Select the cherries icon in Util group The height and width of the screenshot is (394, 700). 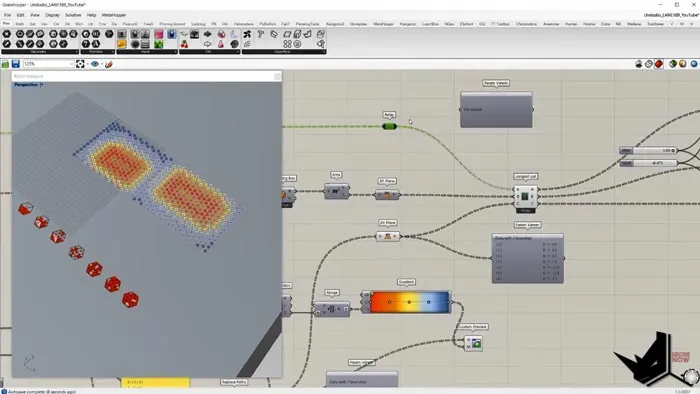[184, 44]
